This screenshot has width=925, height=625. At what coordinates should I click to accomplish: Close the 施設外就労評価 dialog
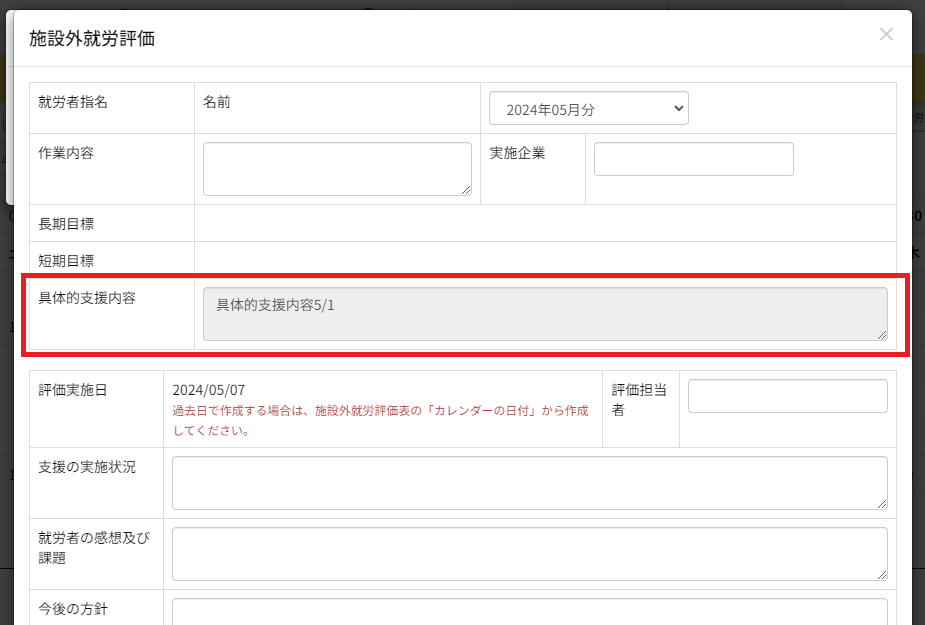(886, 34)
